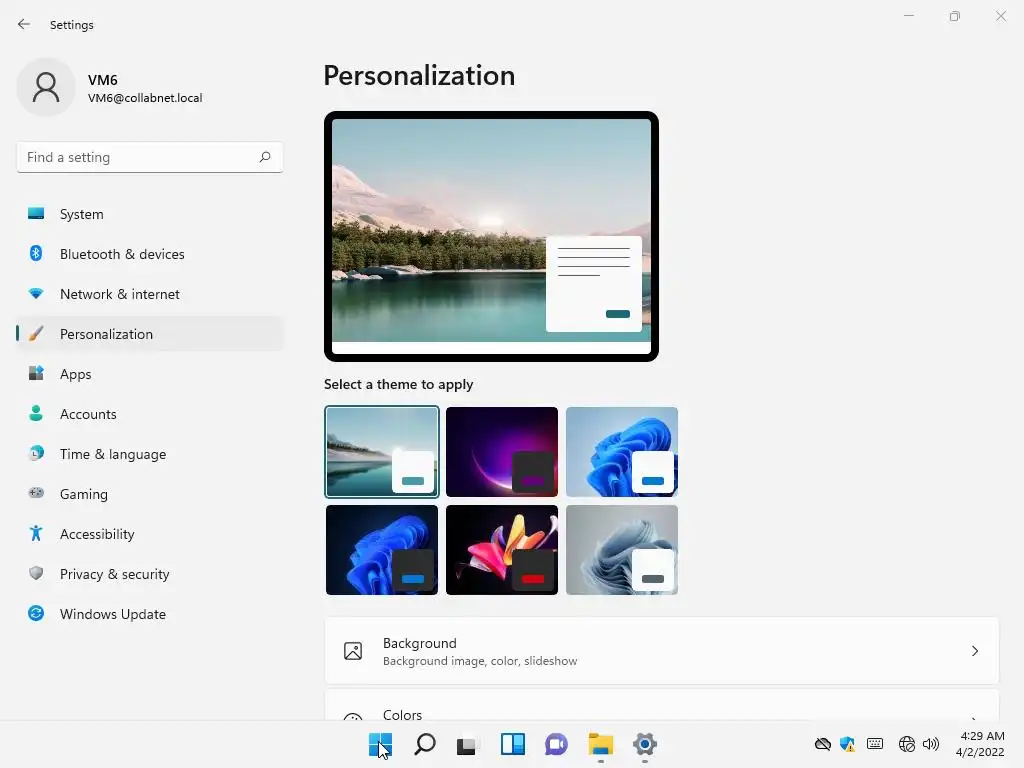
Task: Apply the dark blue bloom theme
Action: (382, 550)
